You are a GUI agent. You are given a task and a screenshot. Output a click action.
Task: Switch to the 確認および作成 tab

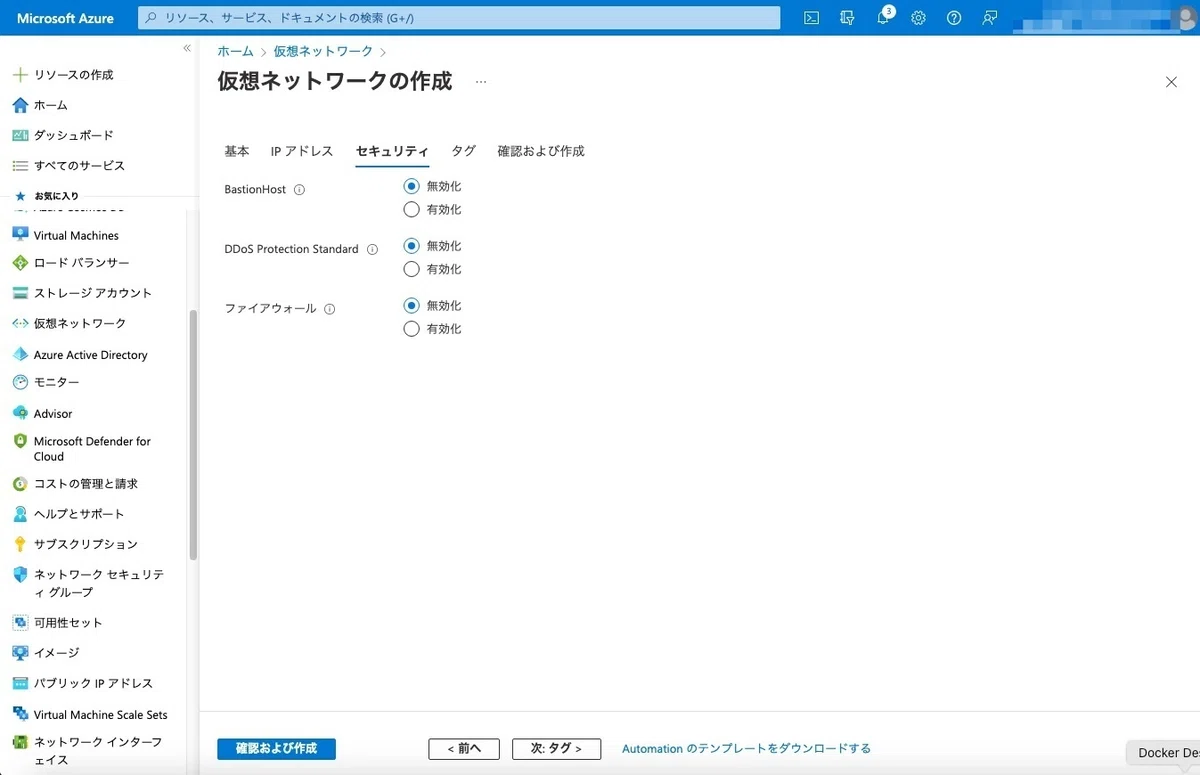click(541, 151)
